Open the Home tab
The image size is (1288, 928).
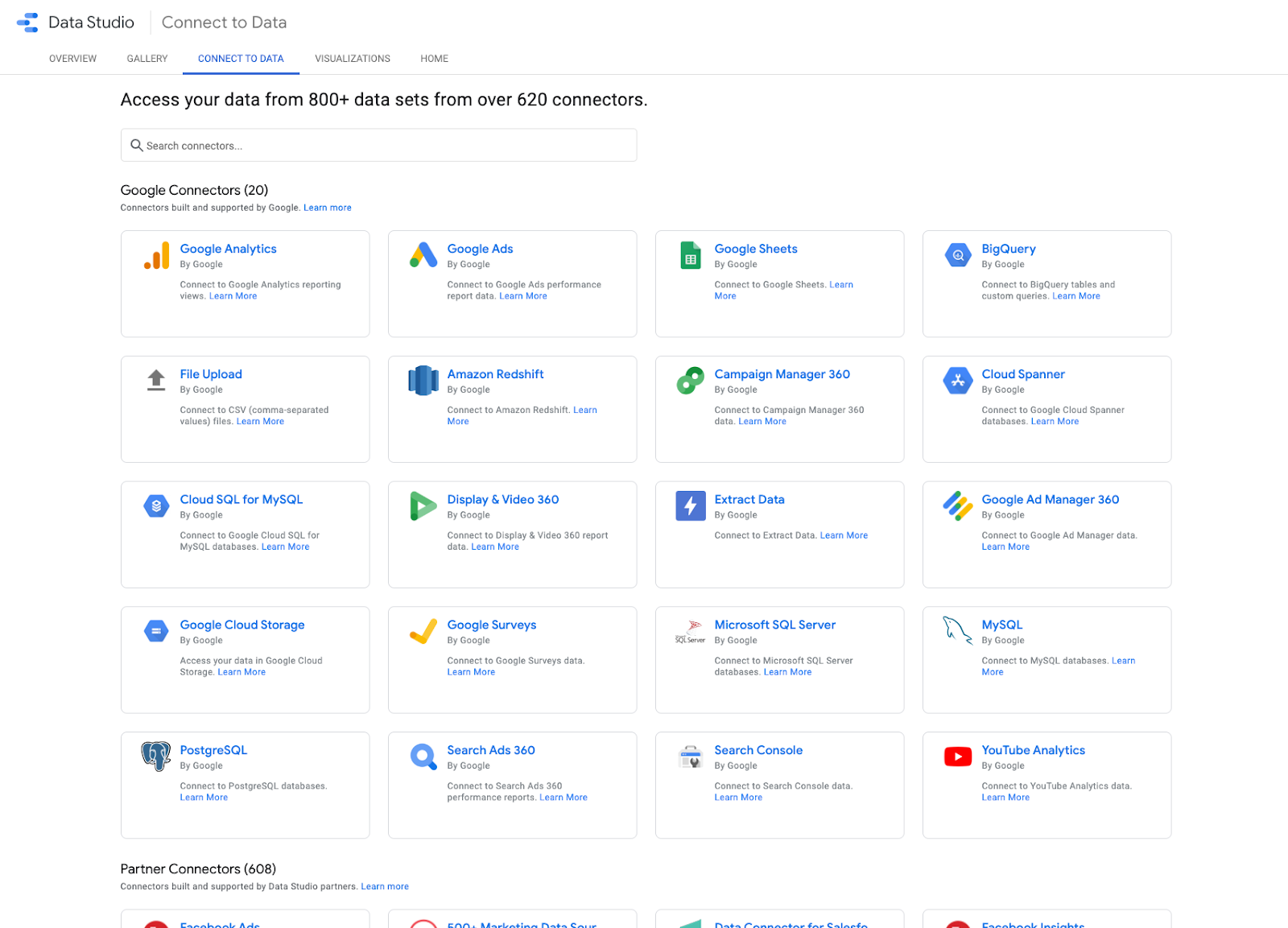pyautogui.click(x=434, y=59)
